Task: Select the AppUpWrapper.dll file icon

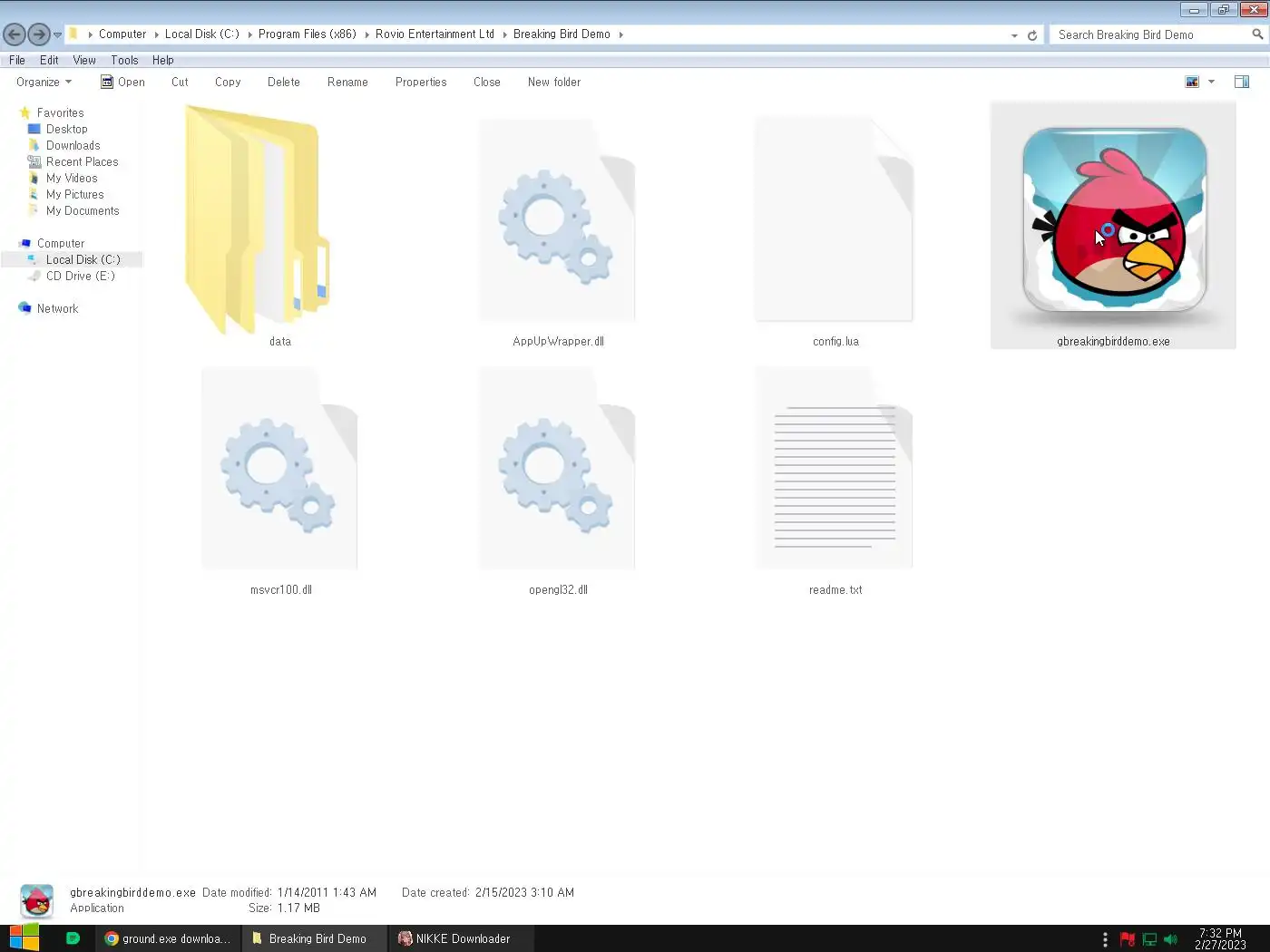Action: tap(557, 219)
